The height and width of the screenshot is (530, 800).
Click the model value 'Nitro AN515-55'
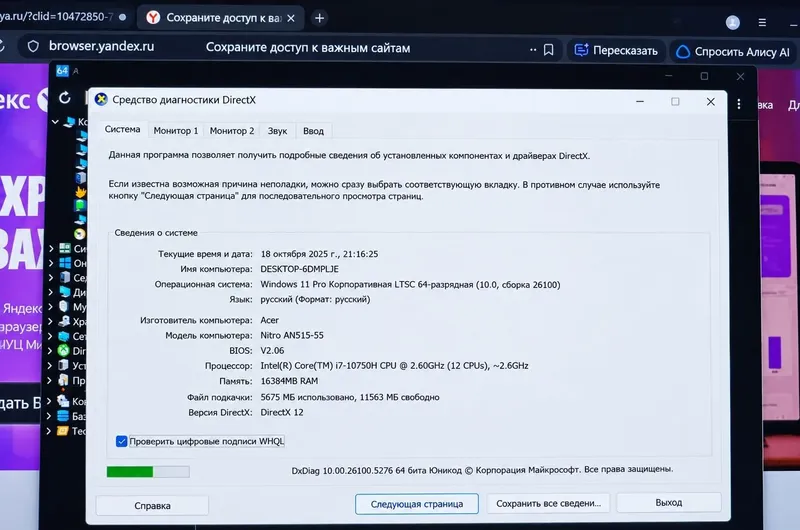tap(292, 335)
